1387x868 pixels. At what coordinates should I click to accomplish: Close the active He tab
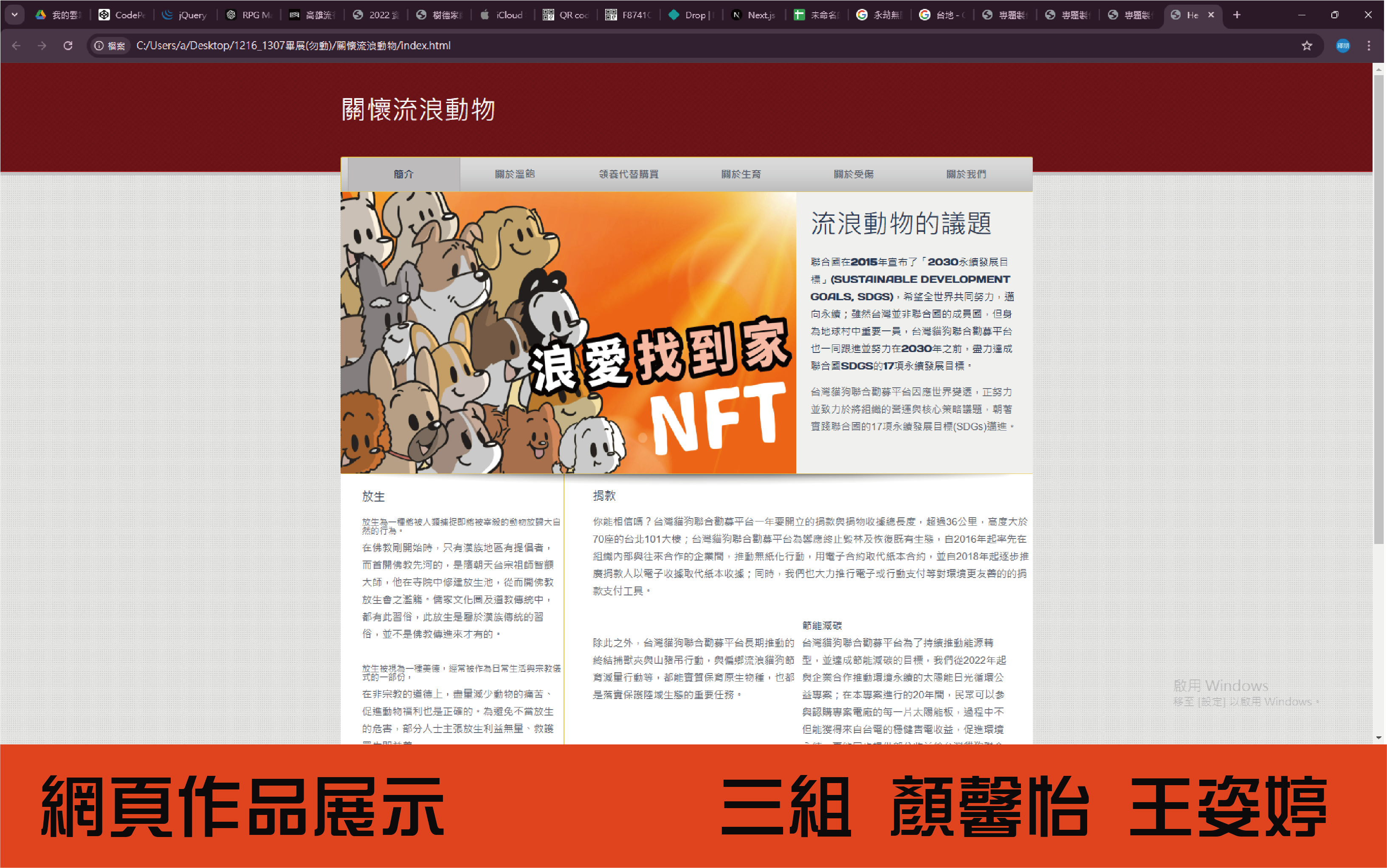tap(1211, 15)
